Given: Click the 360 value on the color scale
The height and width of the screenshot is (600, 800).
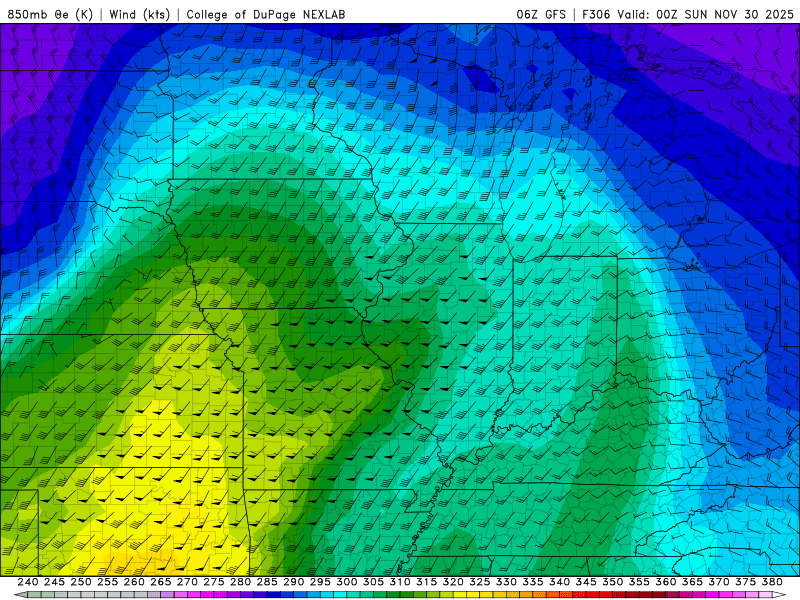Looking at the screenshot, I should pyautogui.click(x=666, y=582).
